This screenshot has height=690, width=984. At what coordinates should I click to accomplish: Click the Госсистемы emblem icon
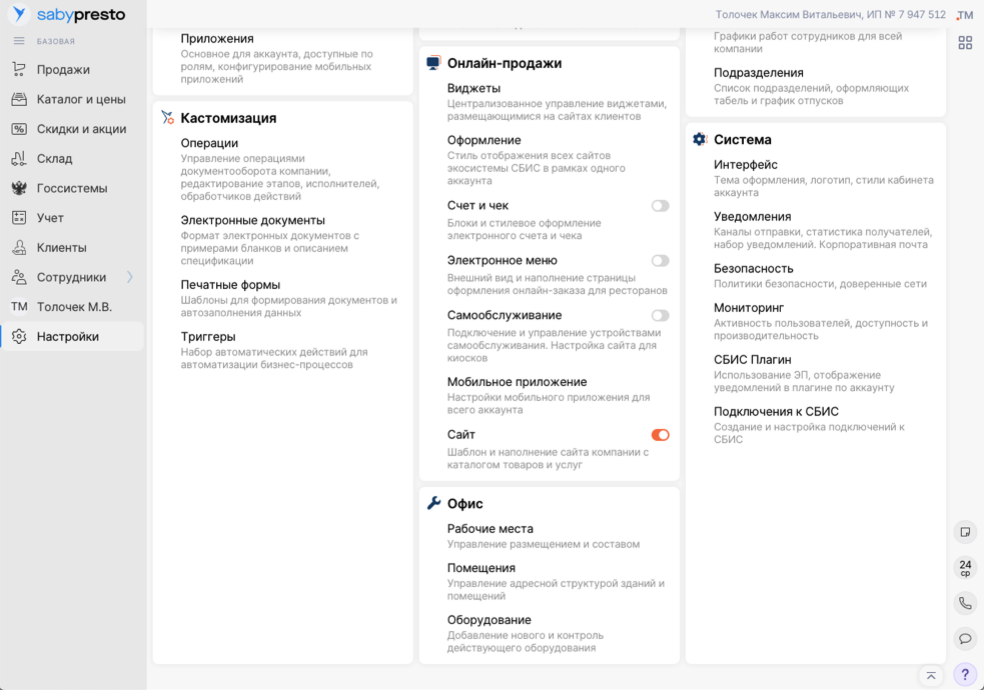pos(19,188)
